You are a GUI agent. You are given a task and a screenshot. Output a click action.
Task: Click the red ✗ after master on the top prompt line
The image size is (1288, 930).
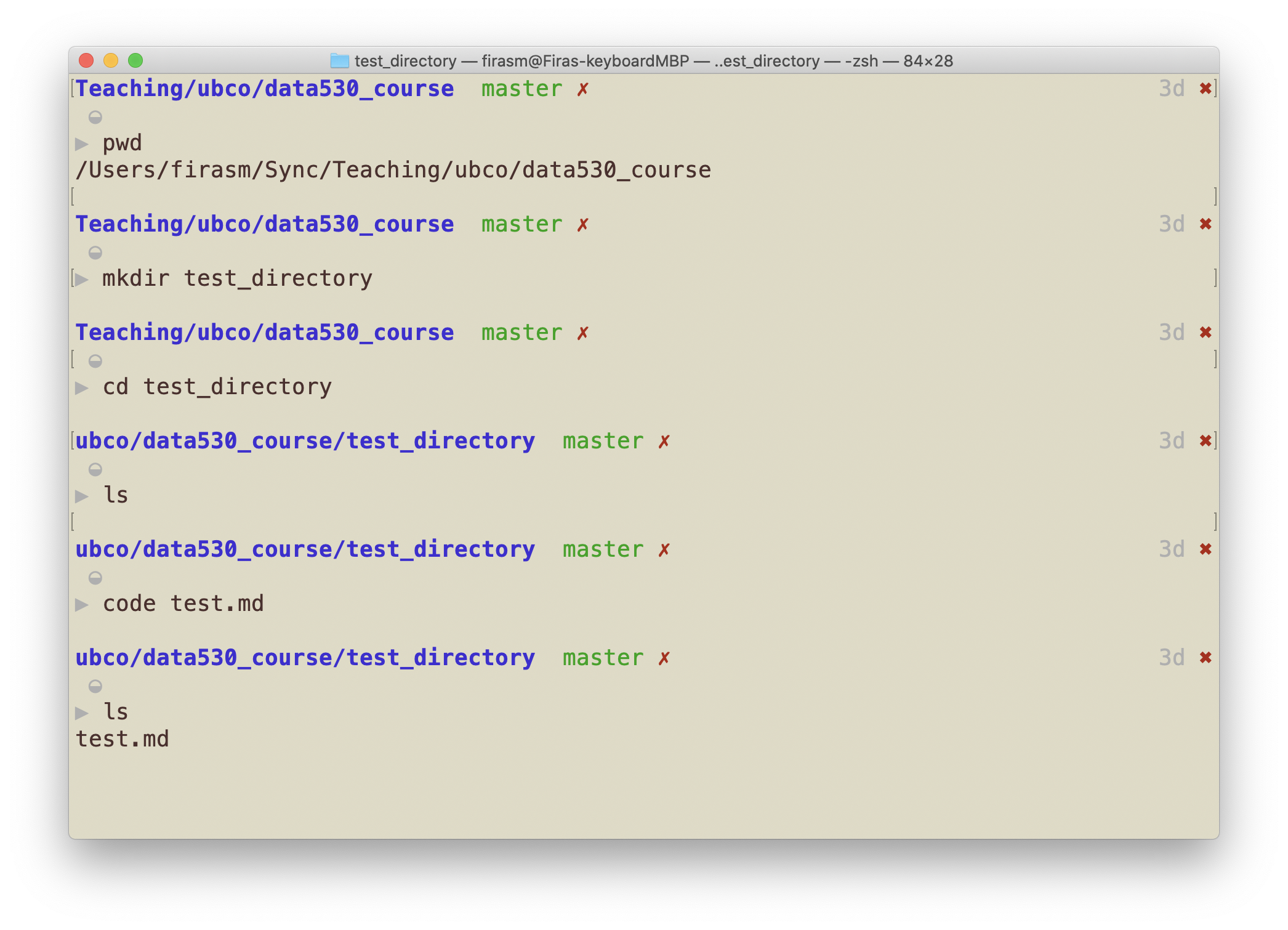point(582,90)
